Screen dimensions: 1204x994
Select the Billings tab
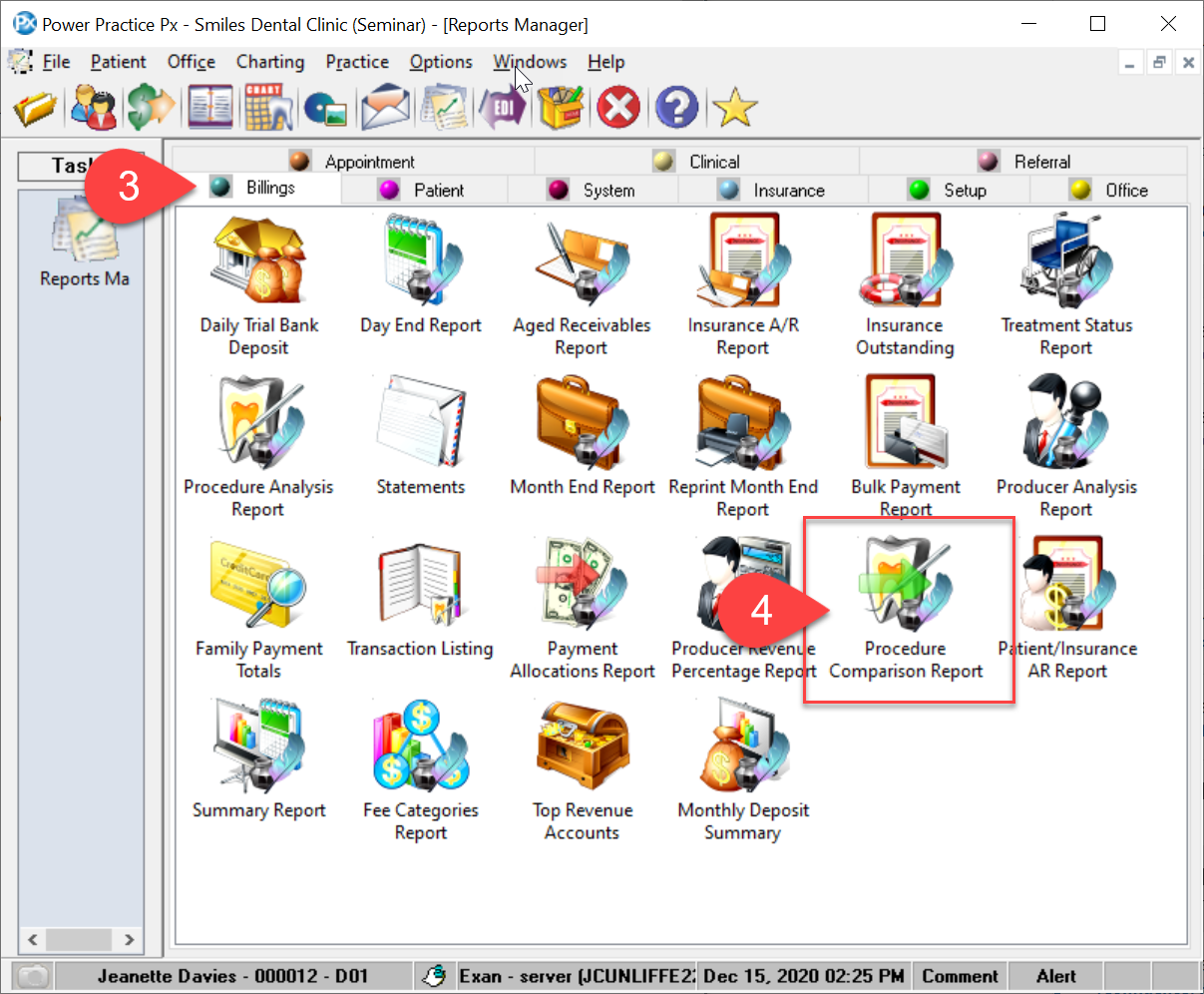[257, 188]
